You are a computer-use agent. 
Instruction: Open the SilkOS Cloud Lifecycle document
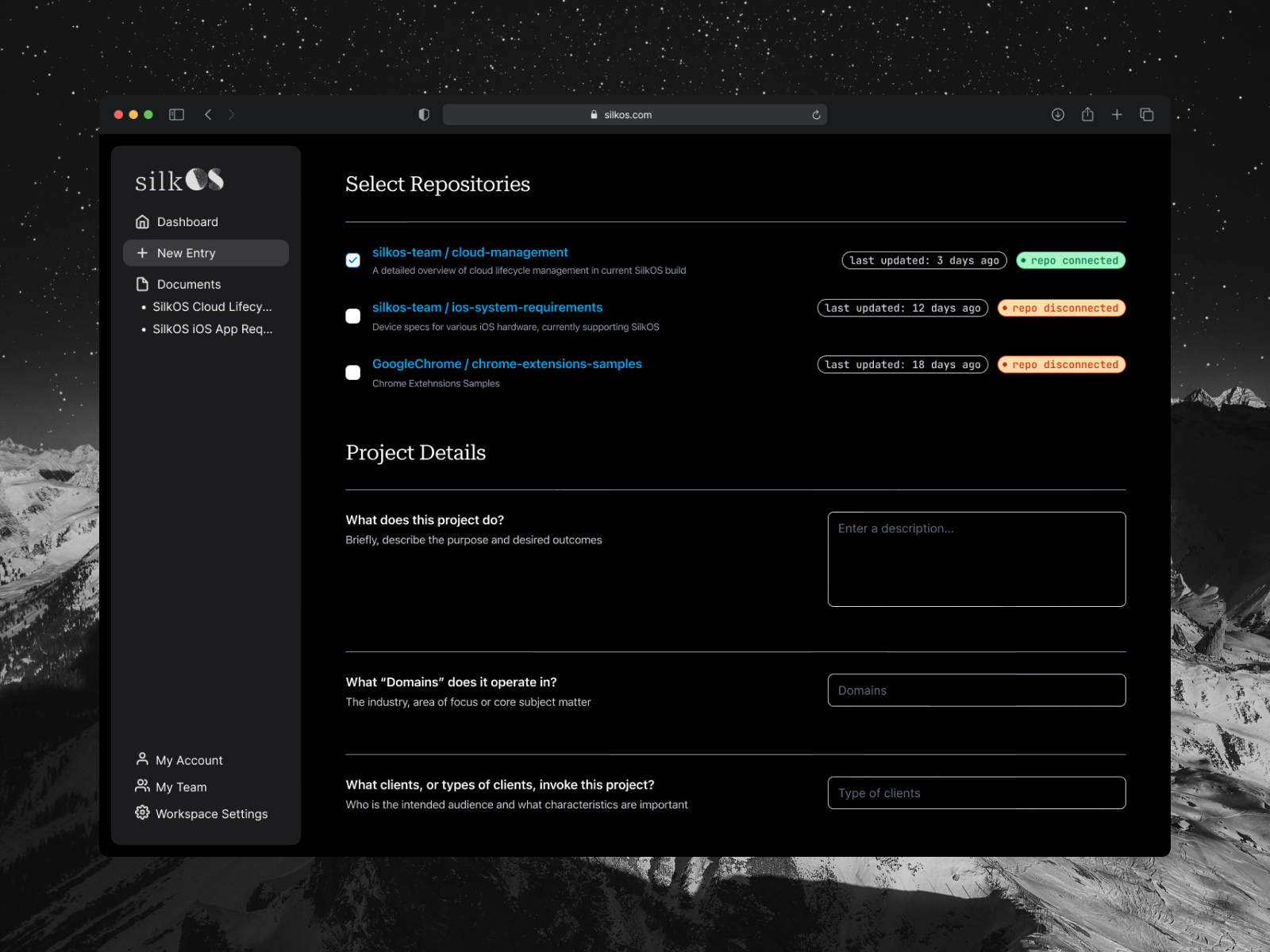[212, 307]
